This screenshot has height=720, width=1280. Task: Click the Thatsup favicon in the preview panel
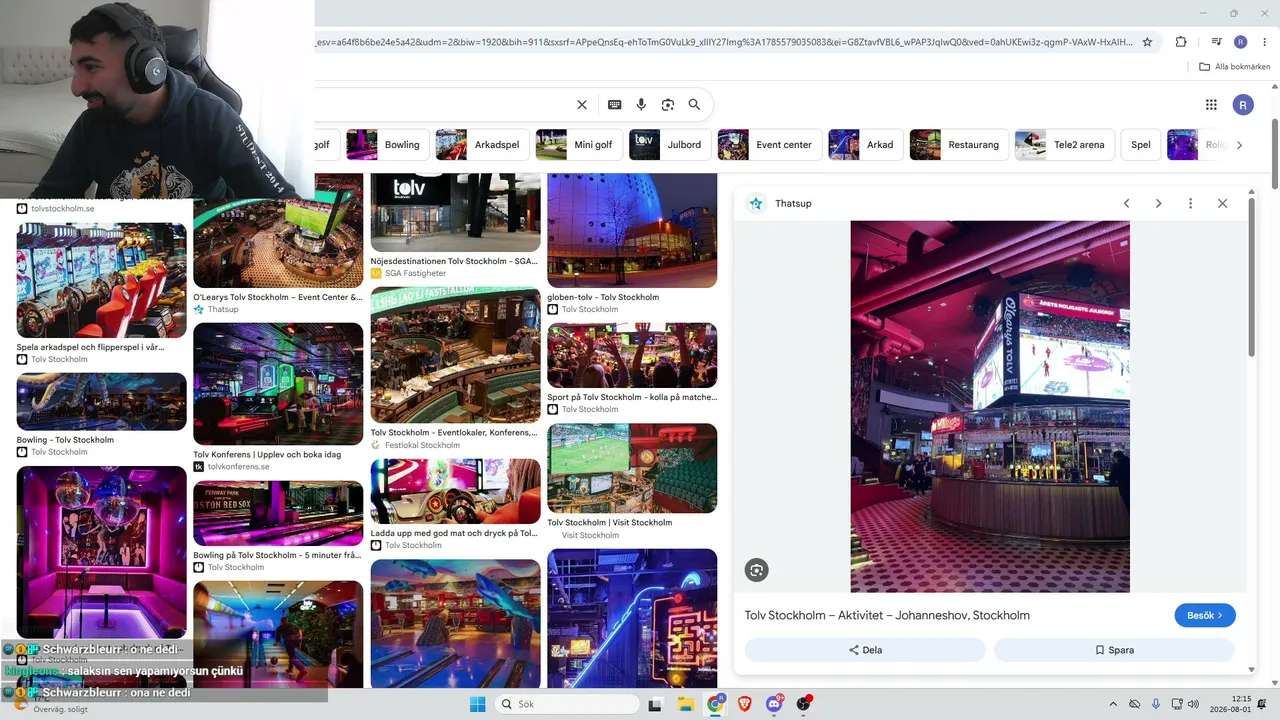pos(756,203)
